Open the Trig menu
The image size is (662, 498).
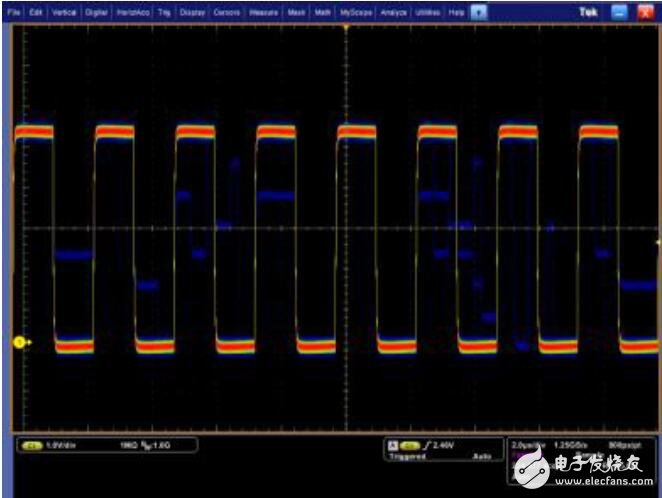pyautogui.click(x=161, y=12)
